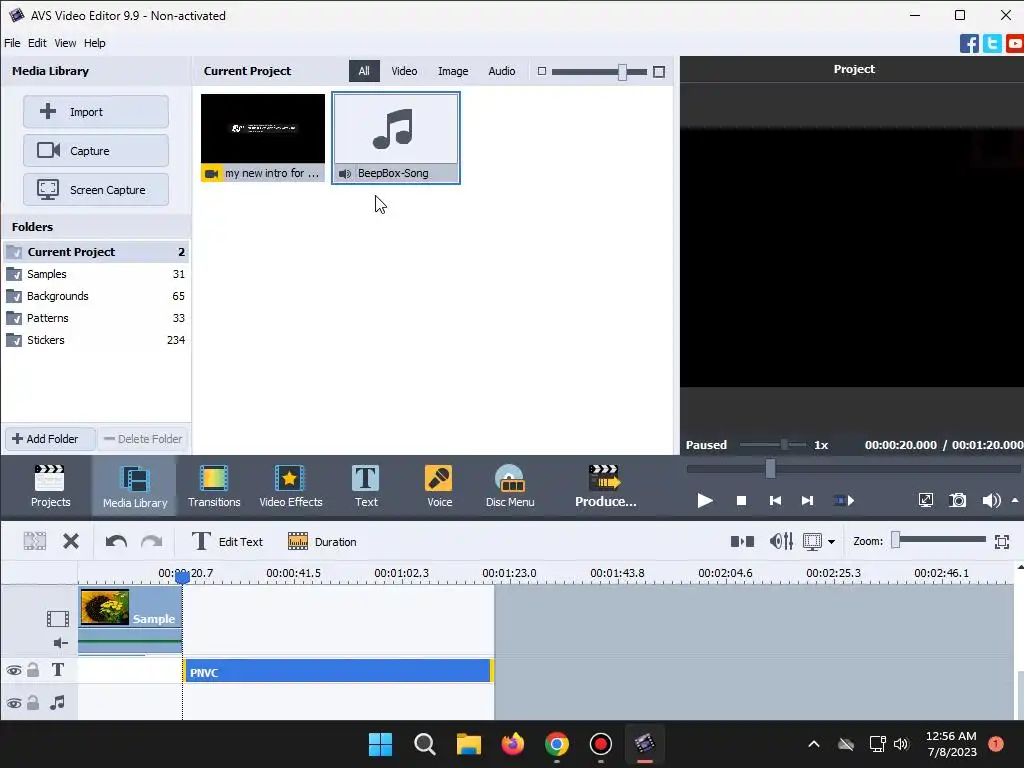Click Duration on timeline toolbar
The height and width of the screenshot is (768, 1024).
tap(322, 541)
